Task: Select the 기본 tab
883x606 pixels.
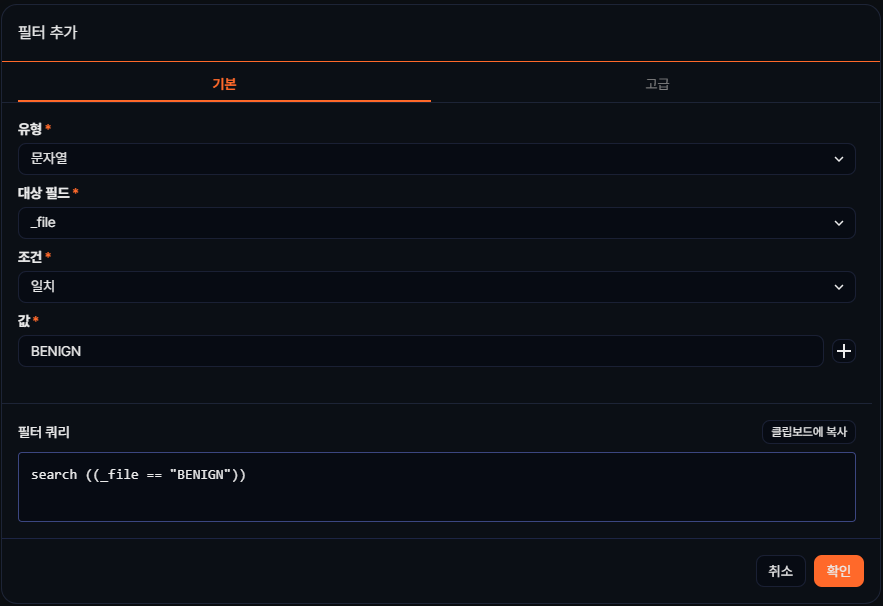Action: tap(224, 84)
